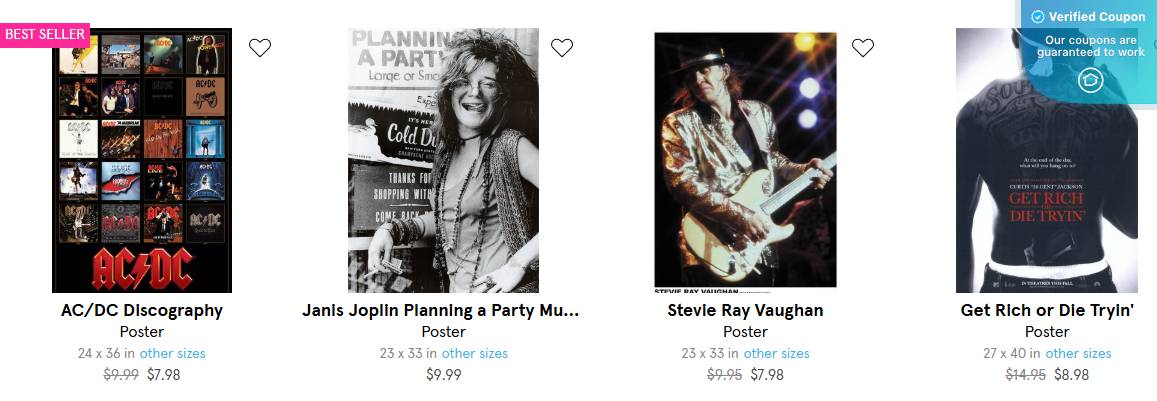Show other sizes for Get Rich poster
This screenshot has height=401, width=1157.
click(x=1078, y=353)
